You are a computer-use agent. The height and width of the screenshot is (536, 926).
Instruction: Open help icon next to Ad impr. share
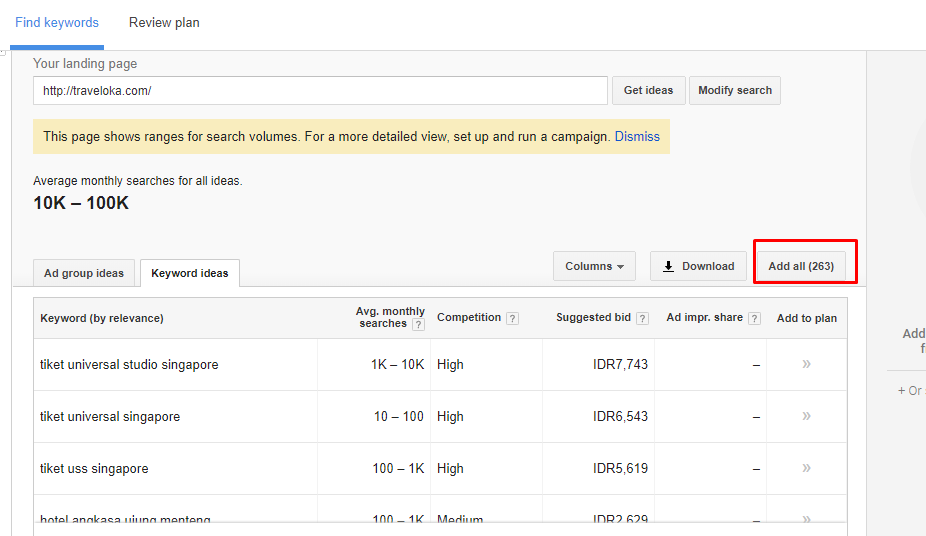pyautogui.click(x=754, y=318)
